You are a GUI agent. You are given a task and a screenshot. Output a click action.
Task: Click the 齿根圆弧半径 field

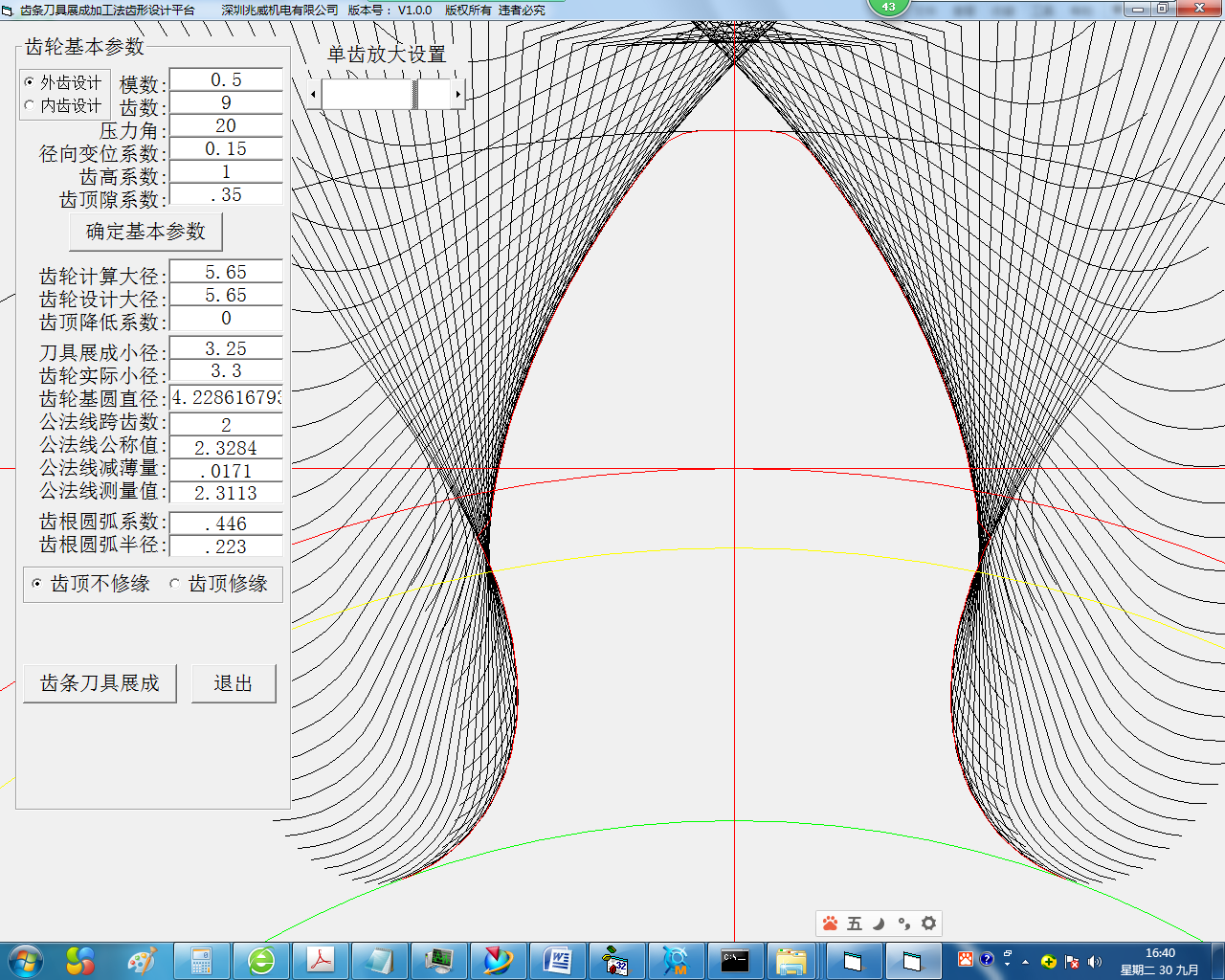226,546
